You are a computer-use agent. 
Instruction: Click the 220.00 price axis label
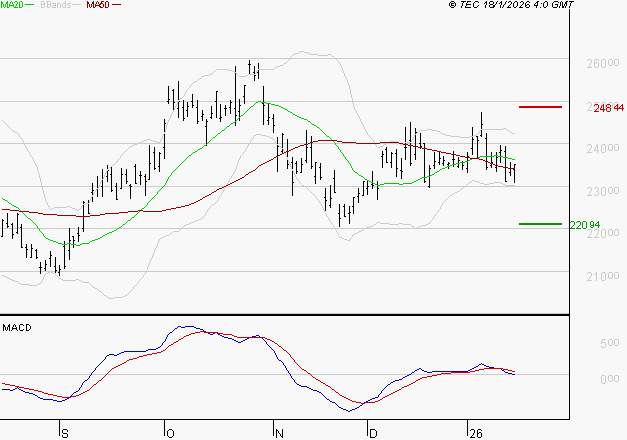pyautogui.click(x=603, y=233)
